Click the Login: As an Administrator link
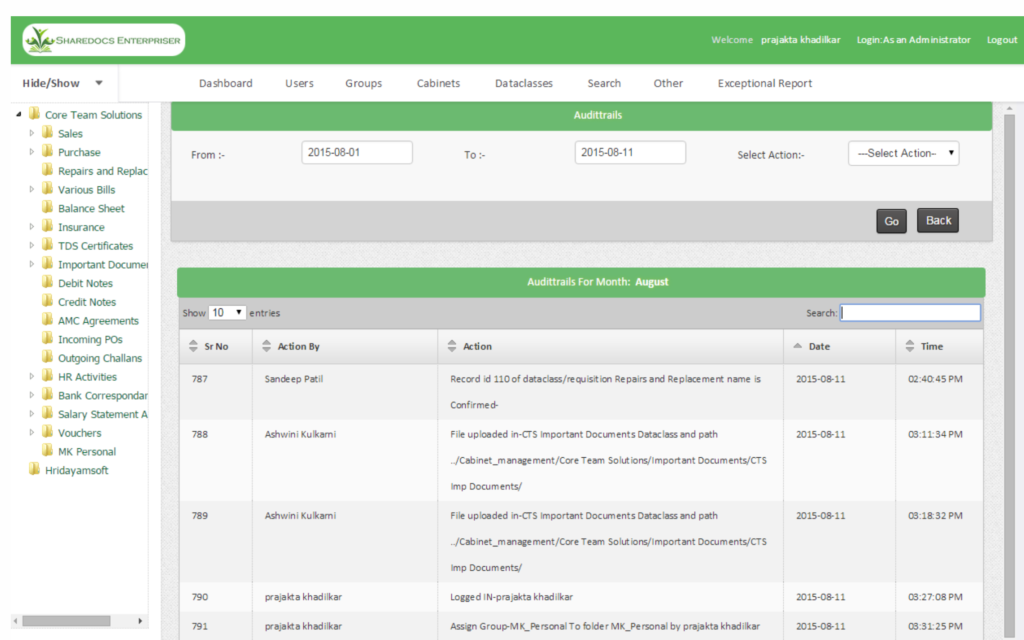Image resolution: width=1024 pixels, height=640 pixels. point(914,40)
